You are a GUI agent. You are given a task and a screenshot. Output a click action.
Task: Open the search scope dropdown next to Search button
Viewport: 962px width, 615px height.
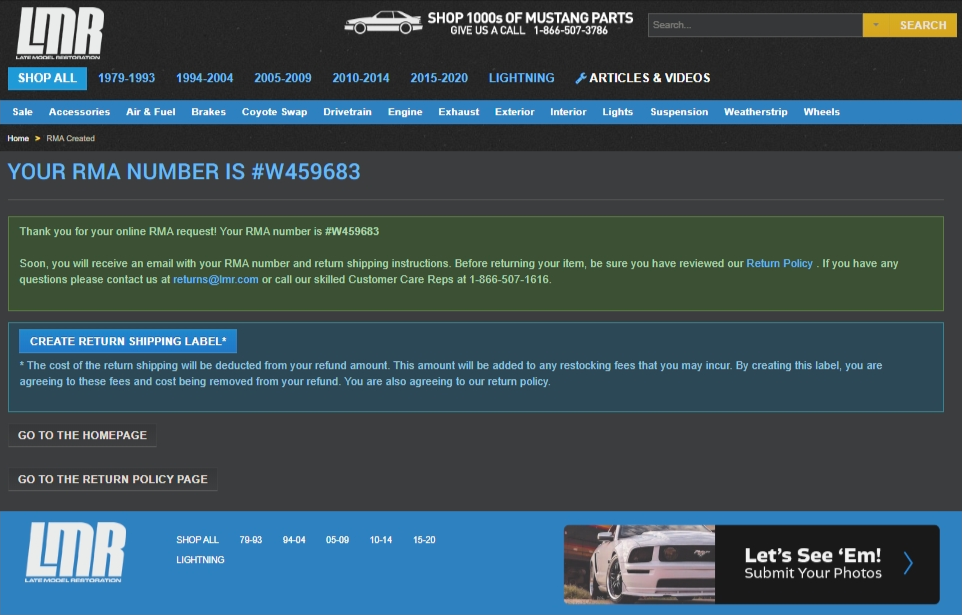874,24
